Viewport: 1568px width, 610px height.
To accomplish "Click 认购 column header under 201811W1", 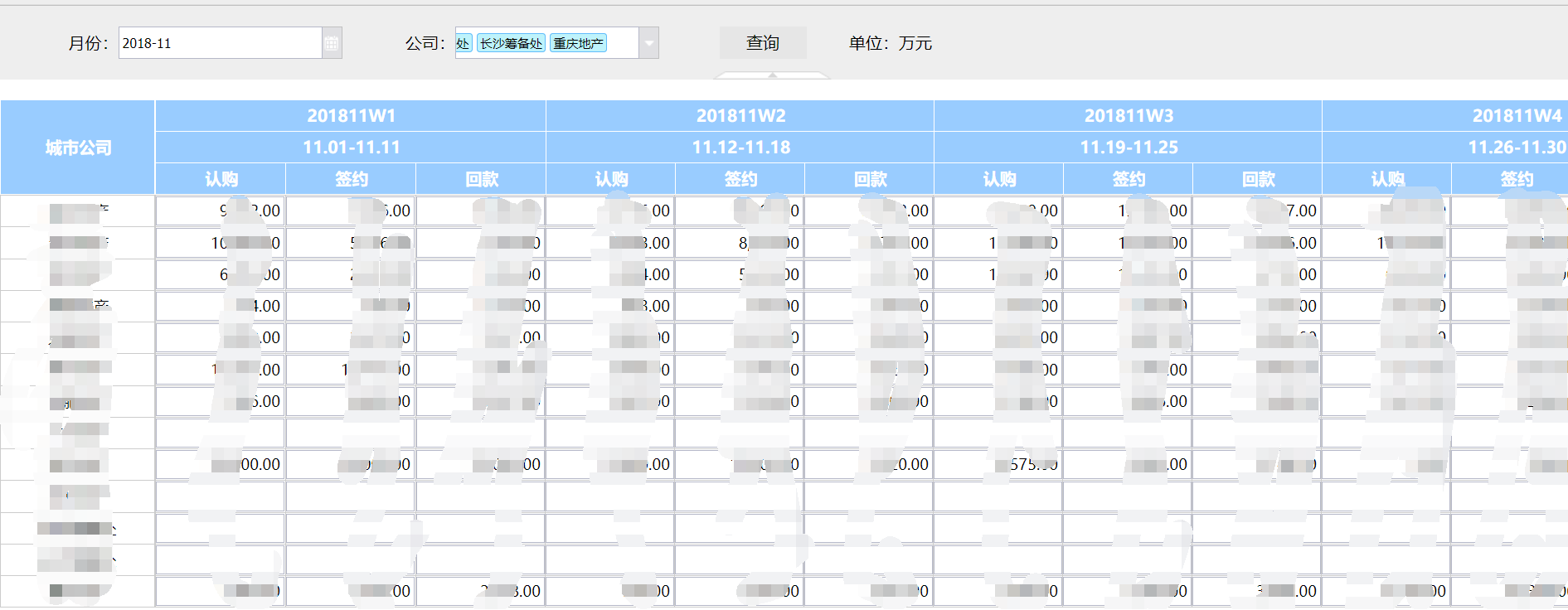I will 221,179.
